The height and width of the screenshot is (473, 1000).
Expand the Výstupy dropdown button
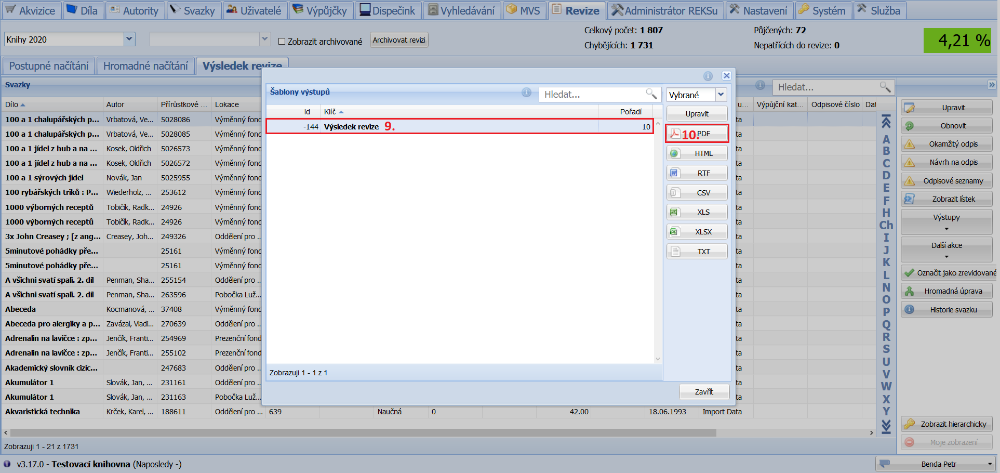click(x=946, y=220)
